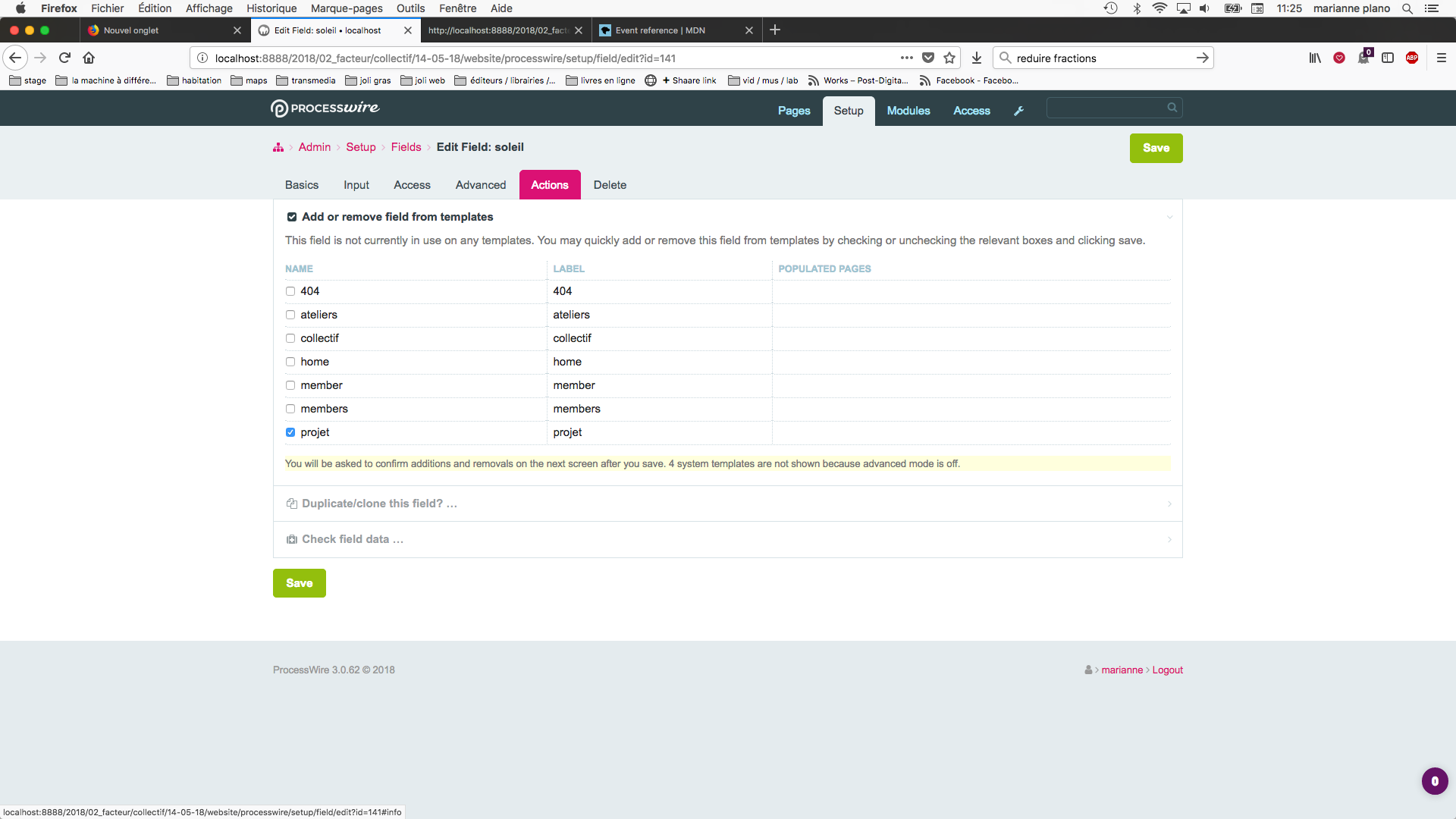Check the ateliers template checkbox
Viewport: 1456px width, 819px height.
[290, 315]
